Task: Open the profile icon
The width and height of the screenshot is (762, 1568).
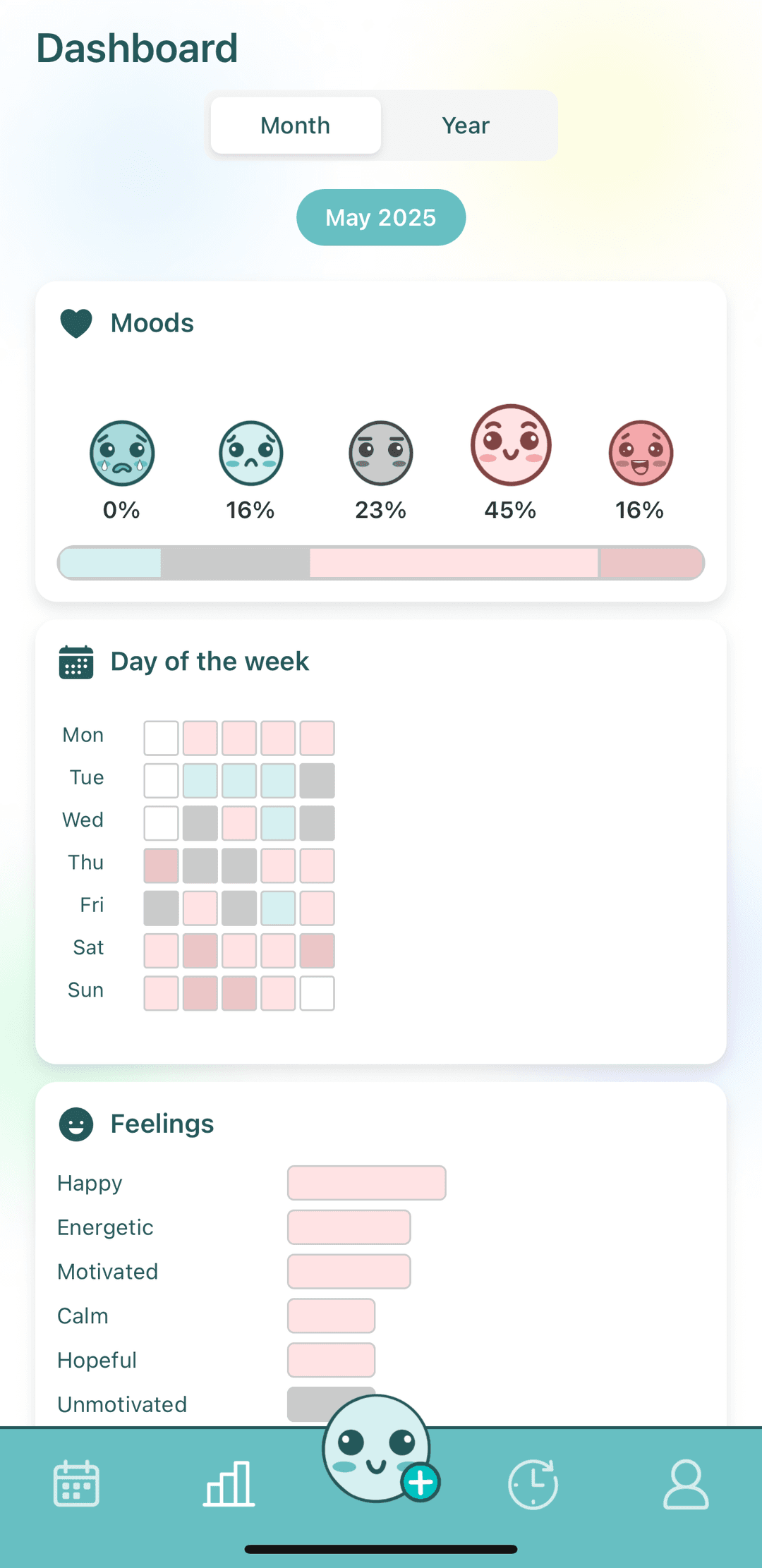Action: click(x=685, y=1483)
